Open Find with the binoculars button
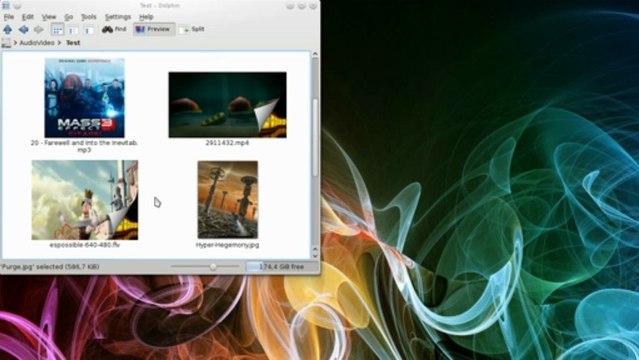The image size is (639, 360). click(x=114, y=29)
